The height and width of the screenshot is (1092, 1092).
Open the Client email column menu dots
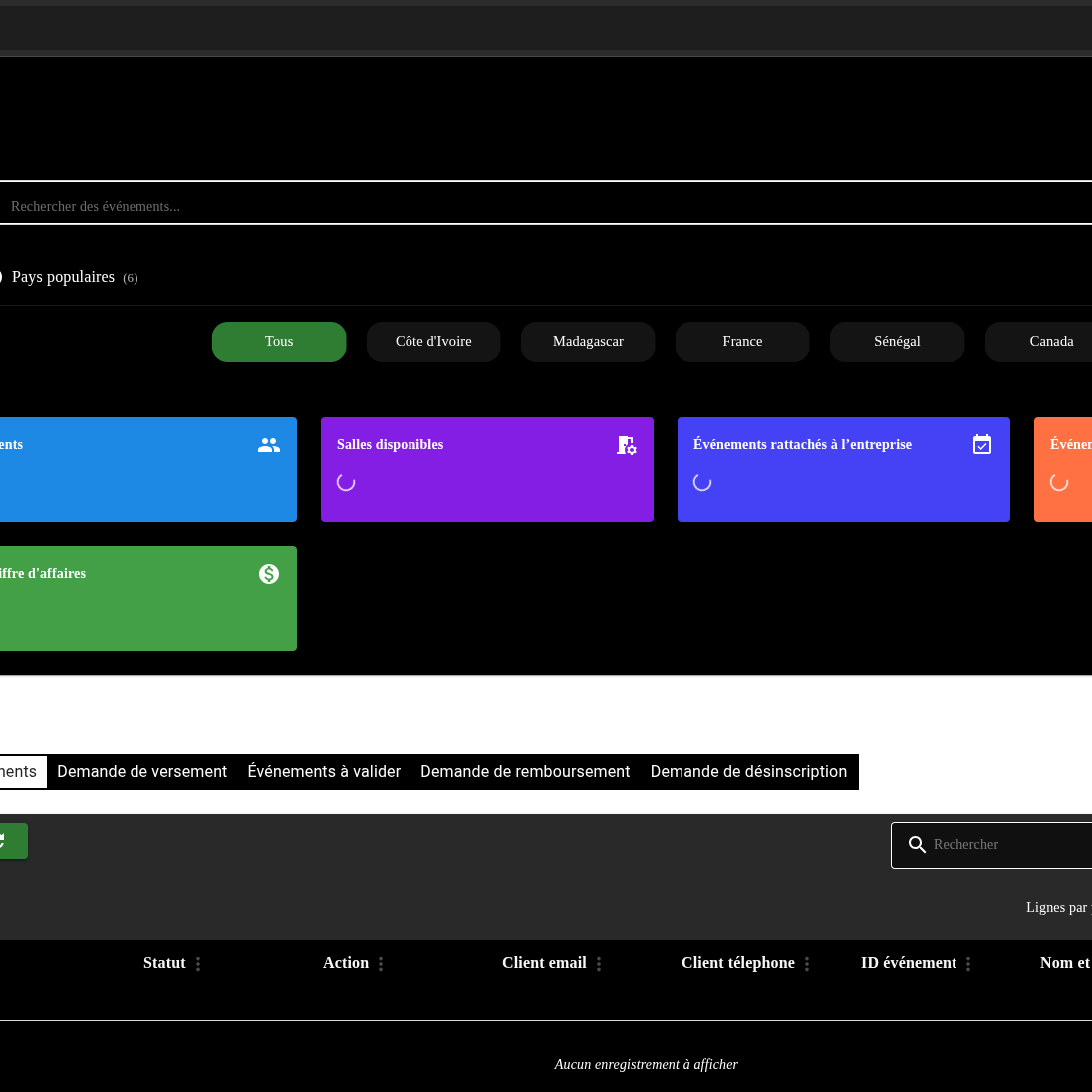[x=599, y=964]
